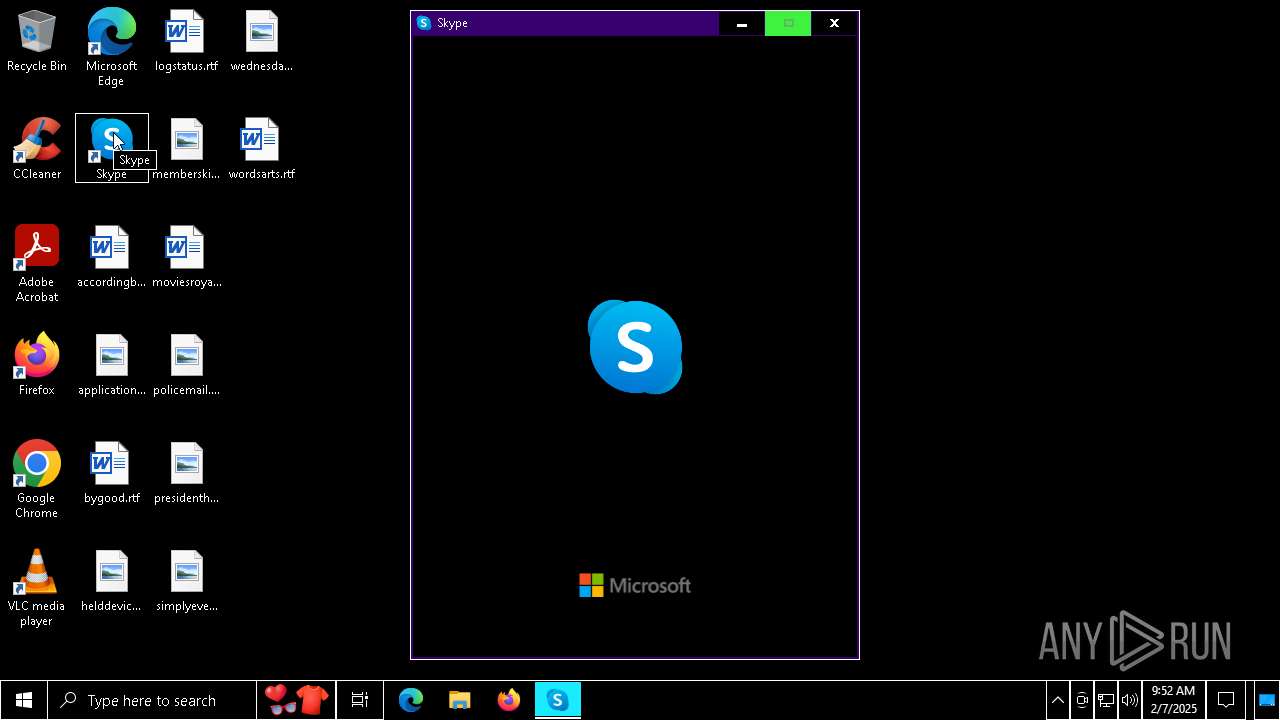
Task: Open network status tray icon
Action: tap(1106, 700)
